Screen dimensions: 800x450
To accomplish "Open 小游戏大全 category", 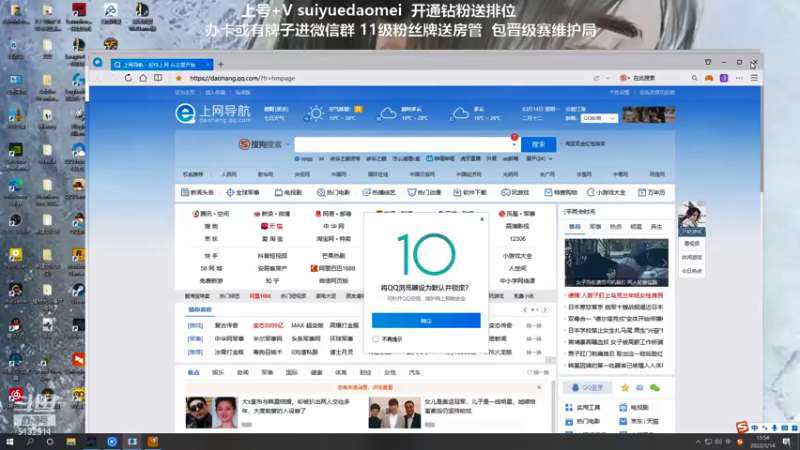I will coord(606,192).
